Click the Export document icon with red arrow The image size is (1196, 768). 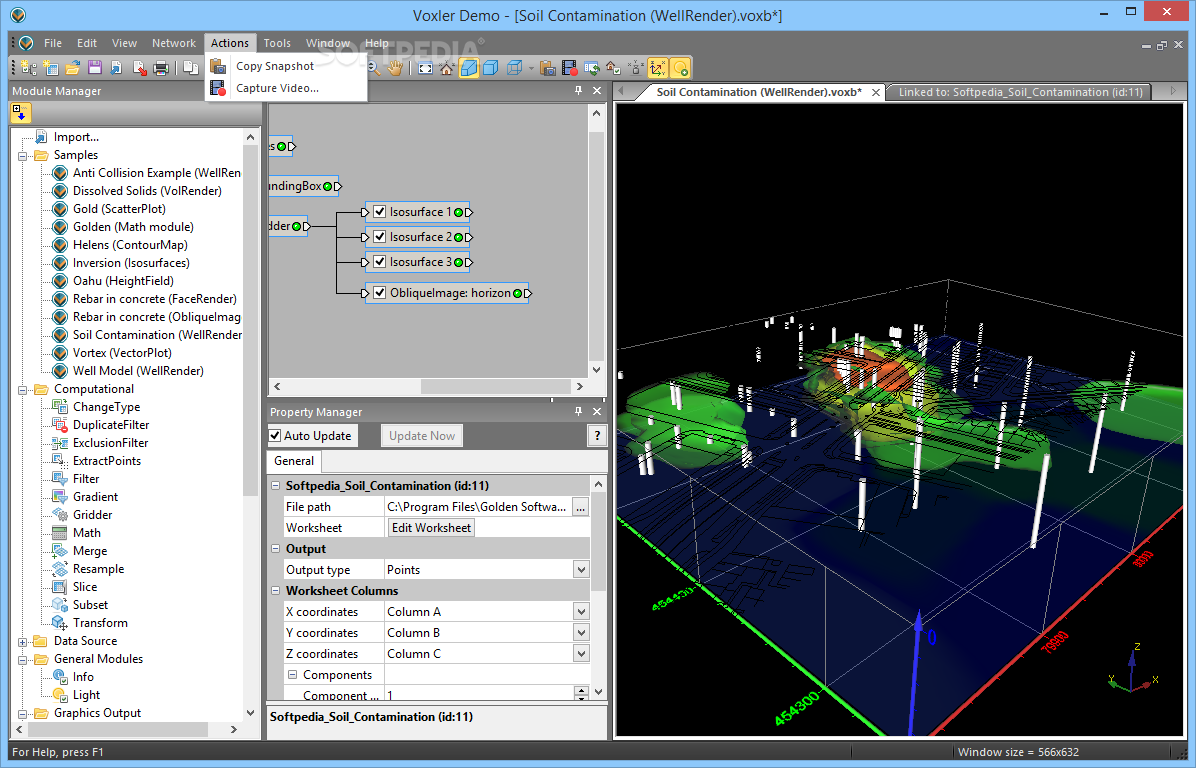point(140,68)
